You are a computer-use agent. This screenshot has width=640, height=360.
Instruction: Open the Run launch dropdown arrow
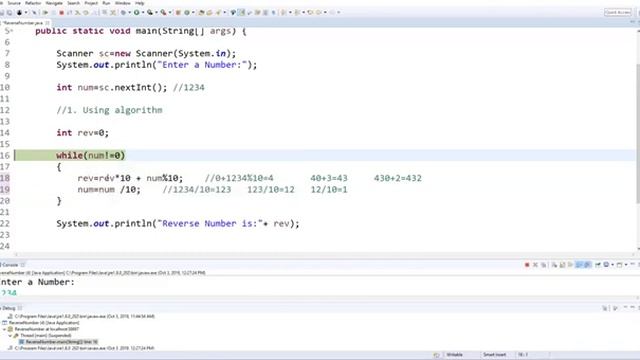click(x=143, y=12)
